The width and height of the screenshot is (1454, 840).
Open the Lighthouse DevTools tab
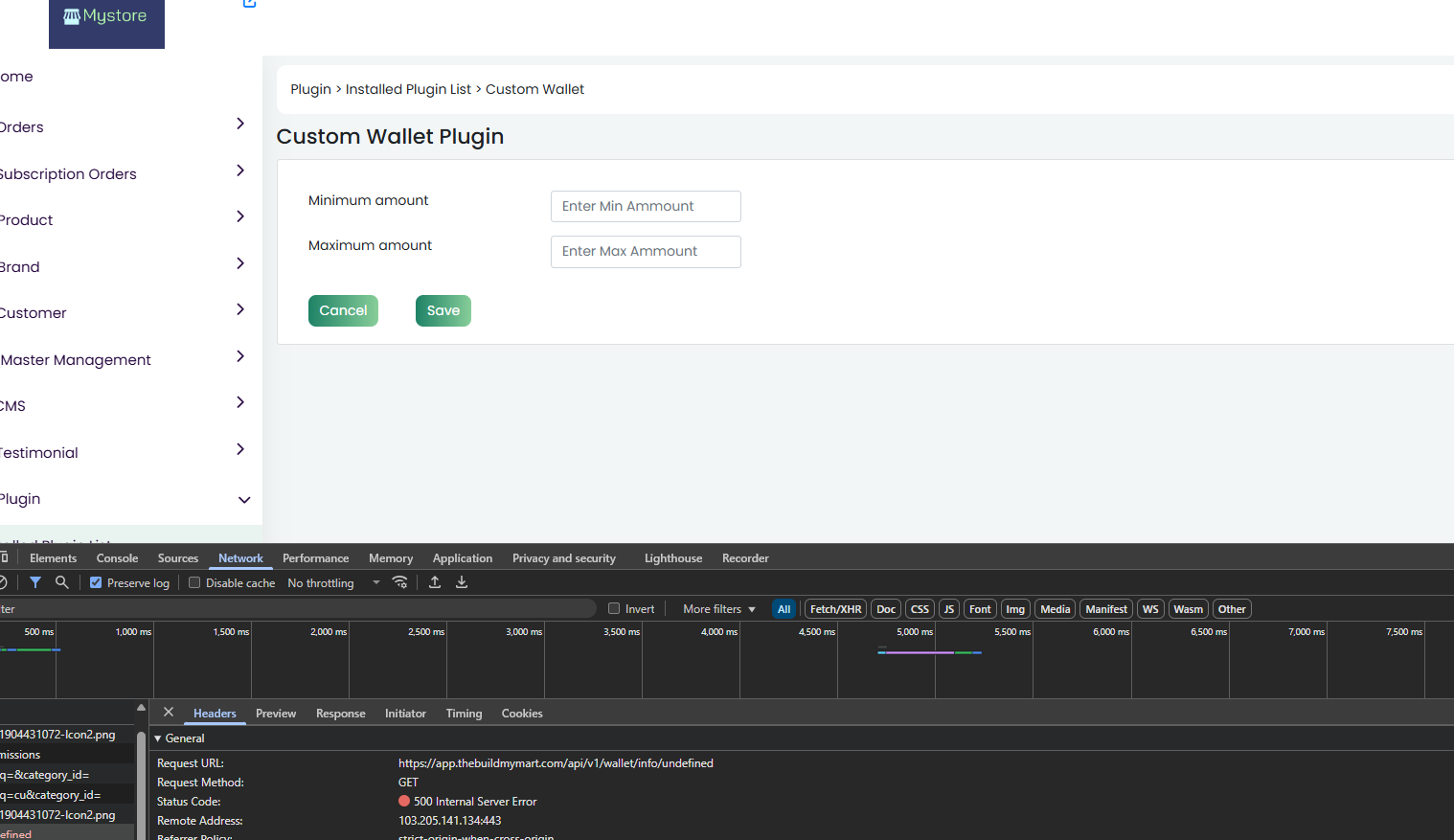(673, 558)
